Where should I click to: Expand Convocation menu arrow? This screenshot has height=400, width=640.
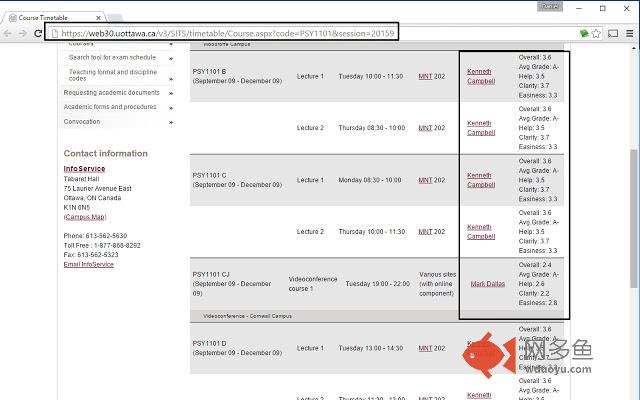click(171, 122)
